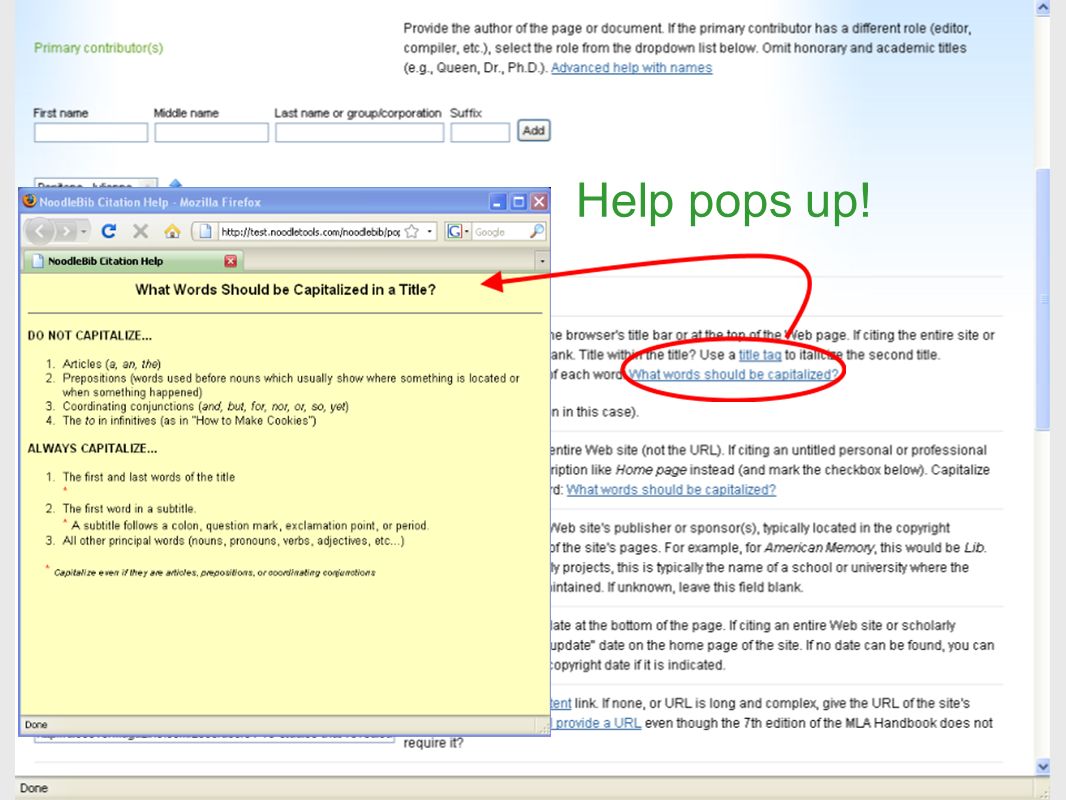
Task: Minimize the Citation Help popup window
Action: (x=498, y=202)
